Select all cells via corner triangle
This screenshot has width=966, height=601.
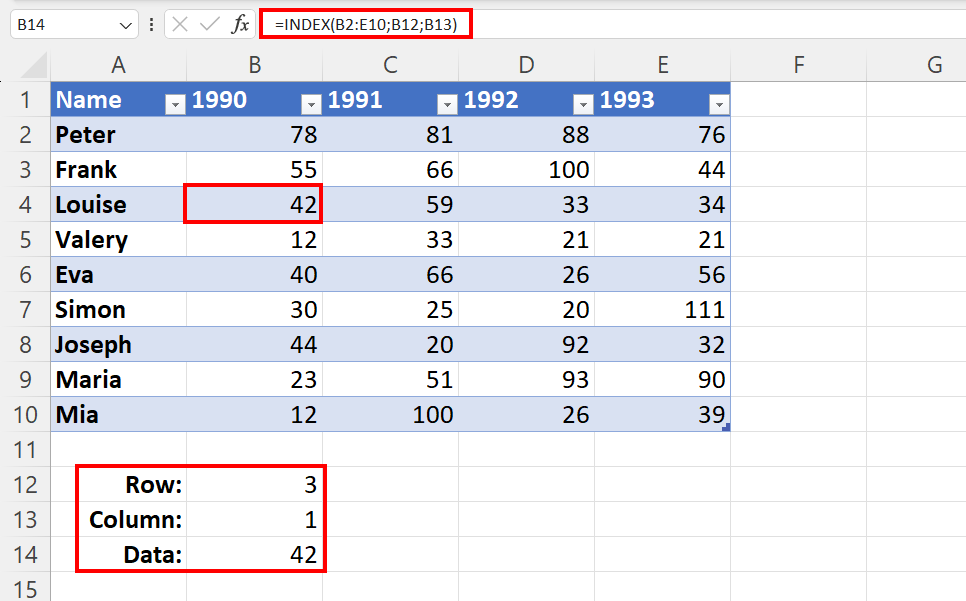34,66
